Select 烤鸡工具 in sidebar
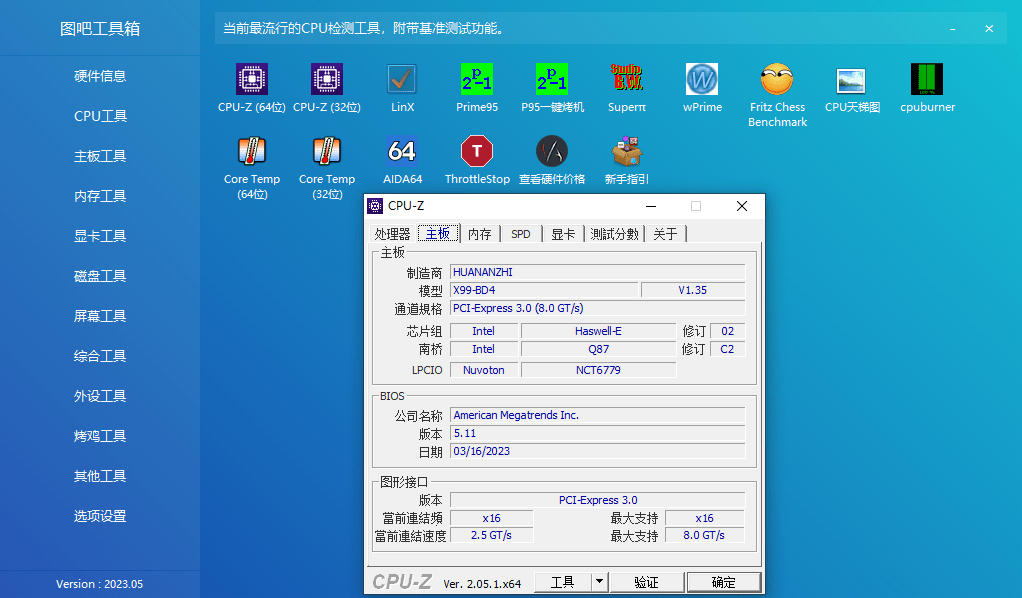The height and width of the screenshot is (598, 1022). click(x=100, y=436)
